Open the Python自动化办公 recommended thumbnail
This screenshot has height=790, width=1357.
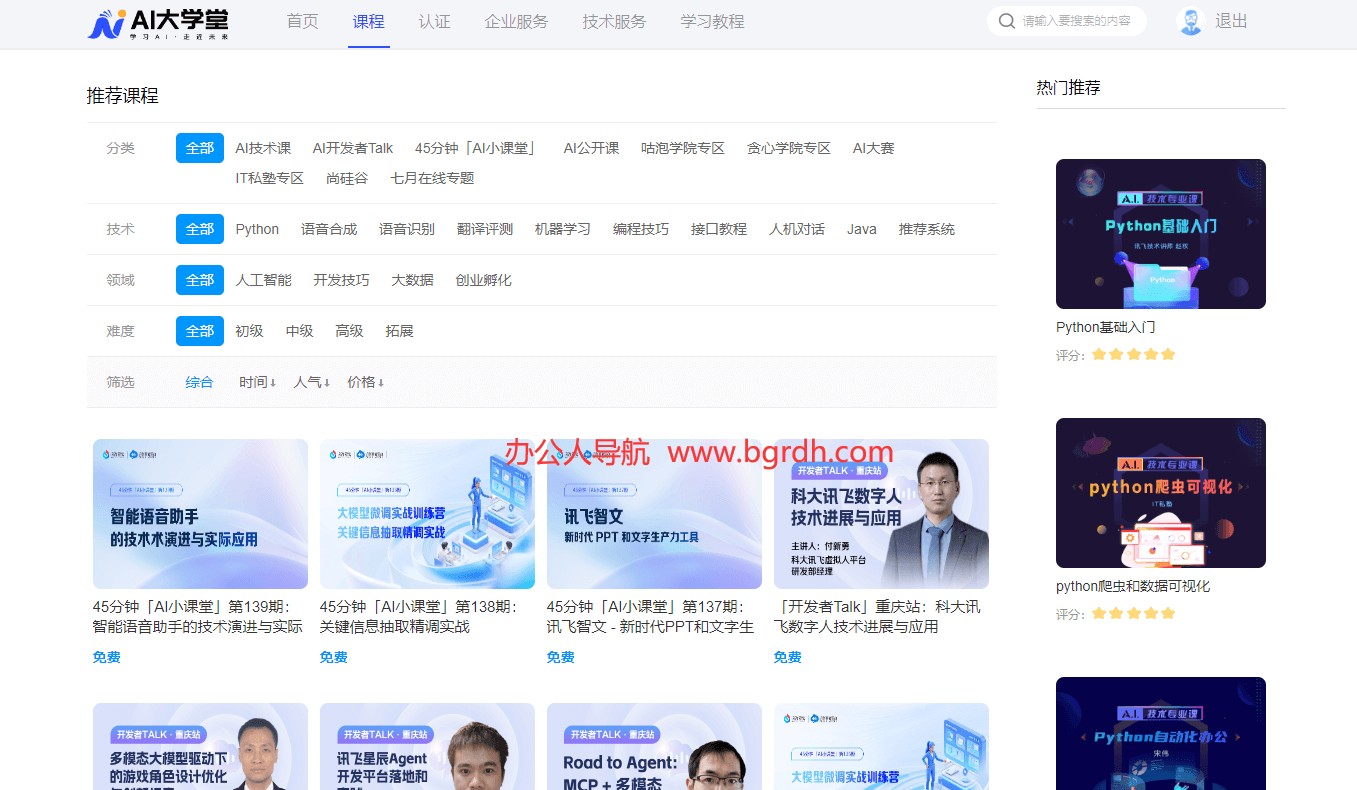pyautogui.click(x=1161, y=733)
